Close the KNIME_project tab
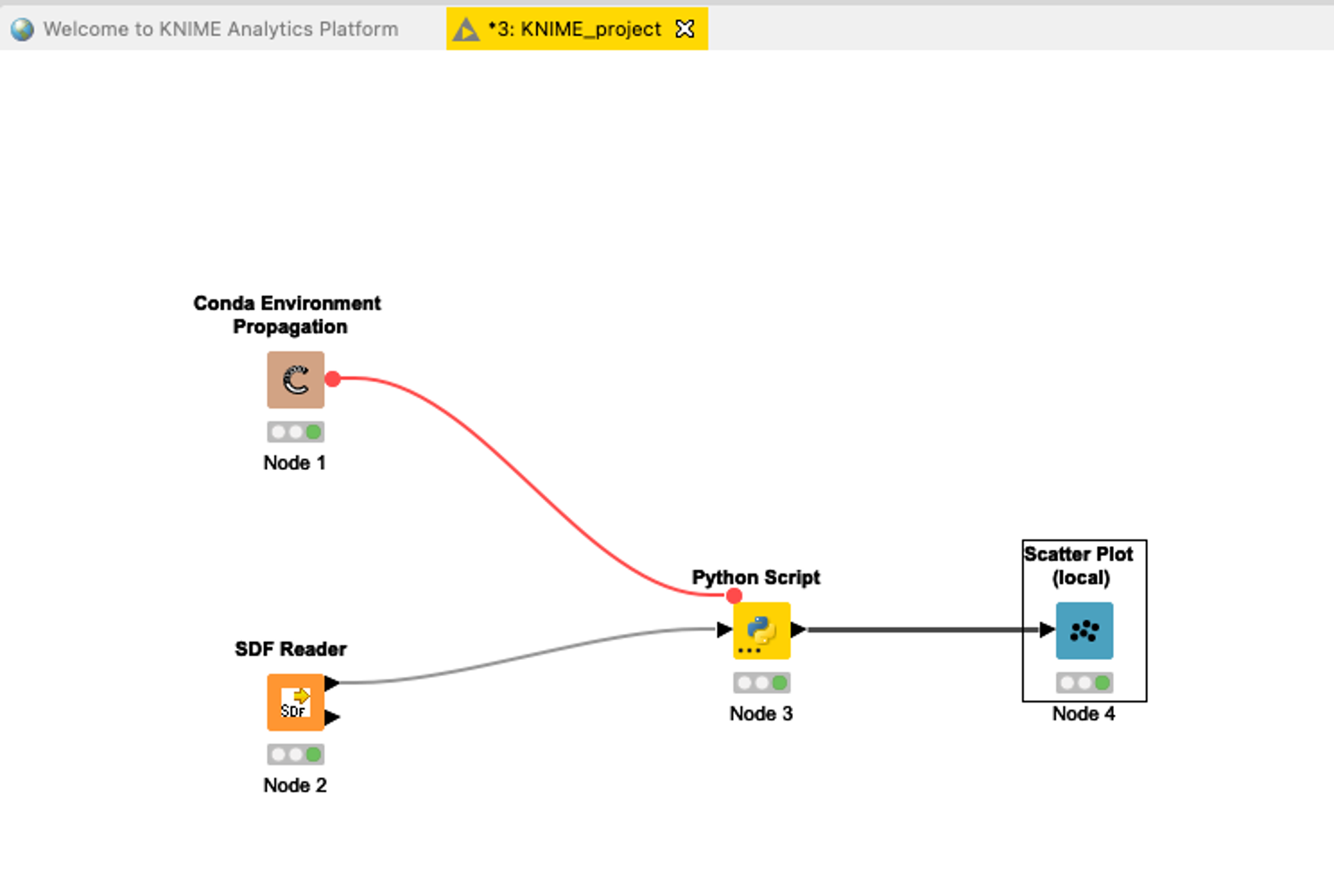Image resolution: width=1334 pixels, height=896 pixels. (x=685, y=29)
